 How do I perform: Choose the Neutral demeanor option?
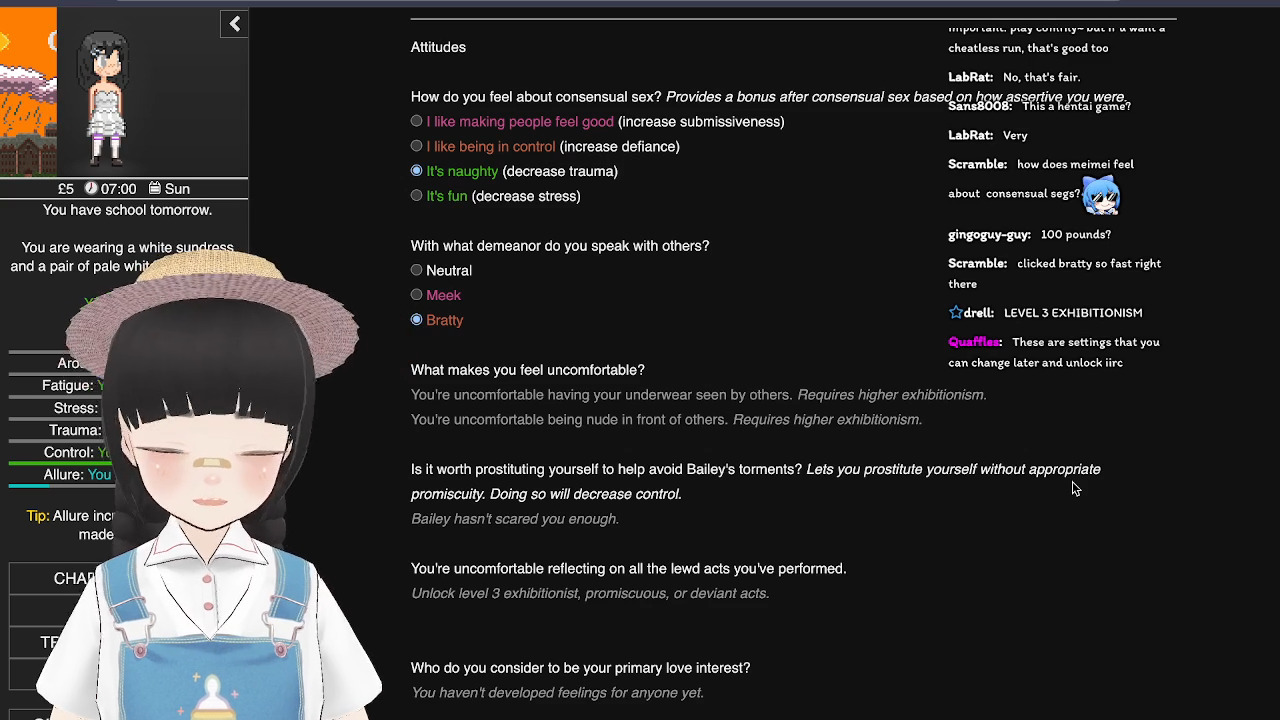click(x=416, y=270)
